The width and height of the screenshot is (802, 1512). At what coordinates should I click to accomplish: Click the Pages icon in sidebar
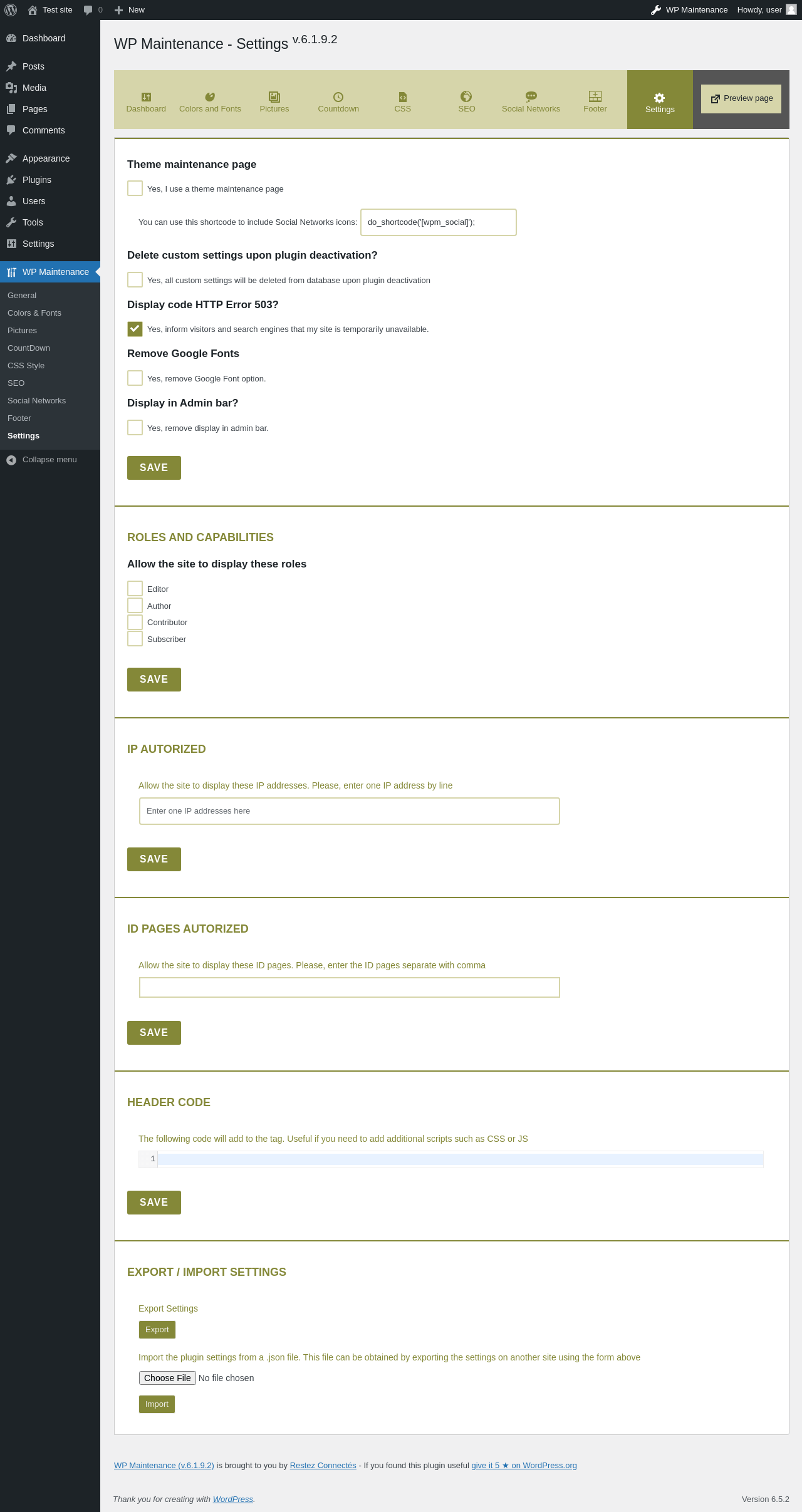point(11,109)
